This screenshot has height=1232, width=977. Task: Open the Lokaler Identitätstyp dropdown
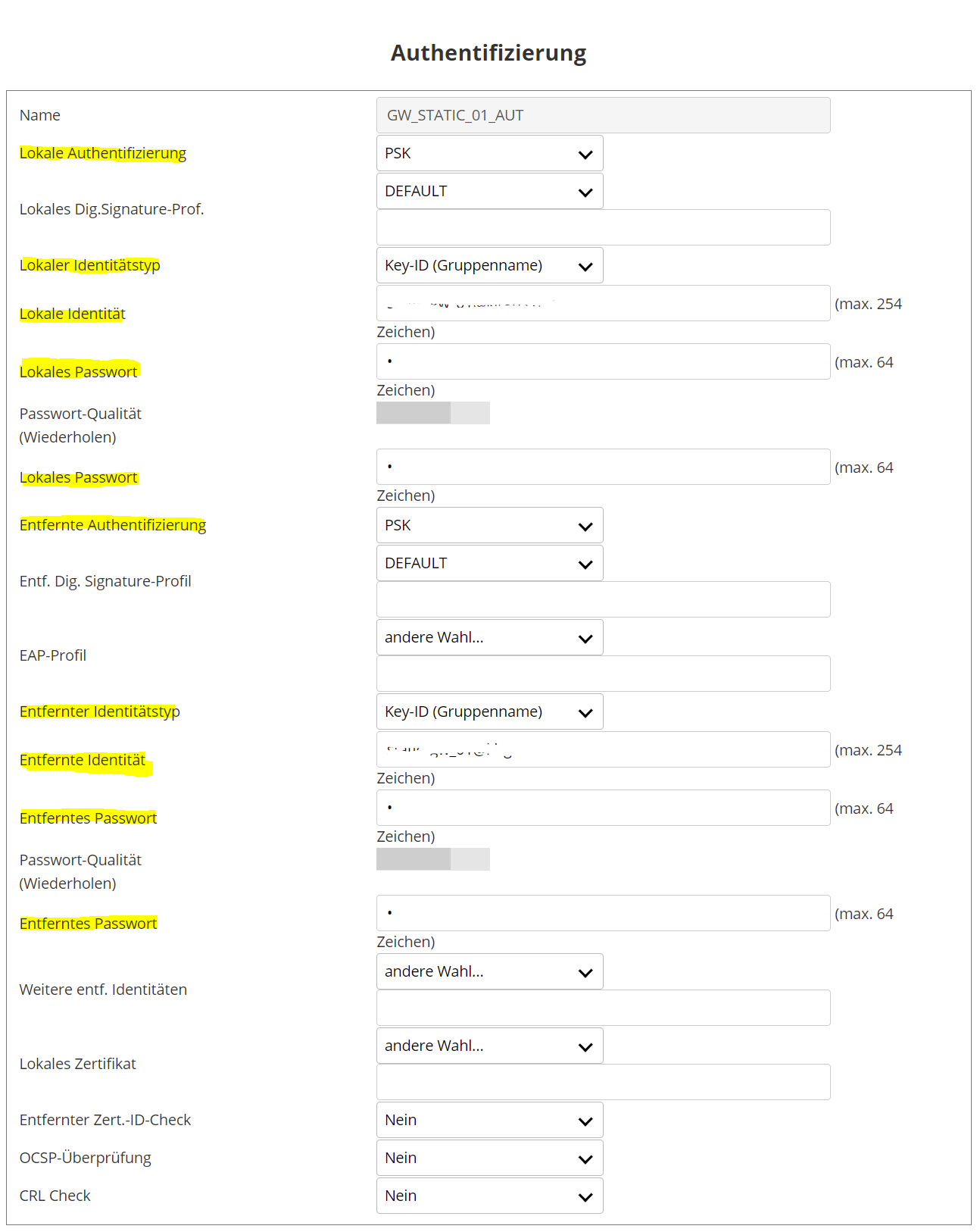489,265
